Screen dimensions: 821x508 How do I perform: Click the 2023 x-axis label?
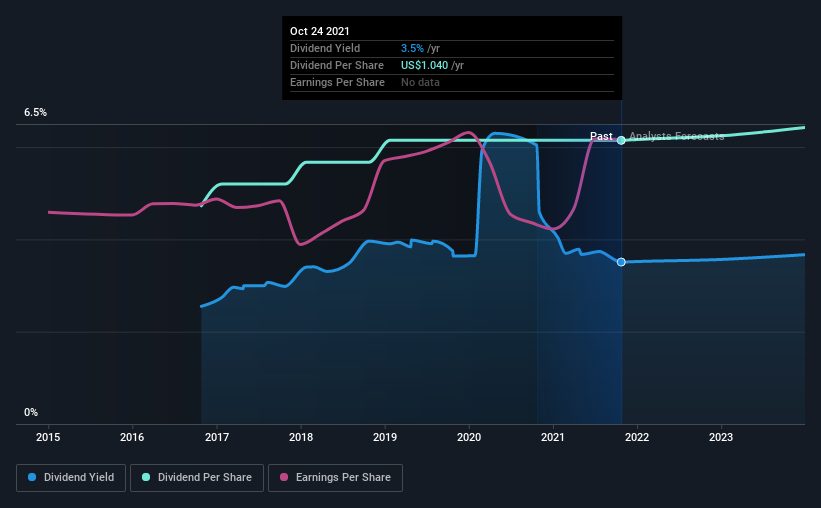coord(721,437)
